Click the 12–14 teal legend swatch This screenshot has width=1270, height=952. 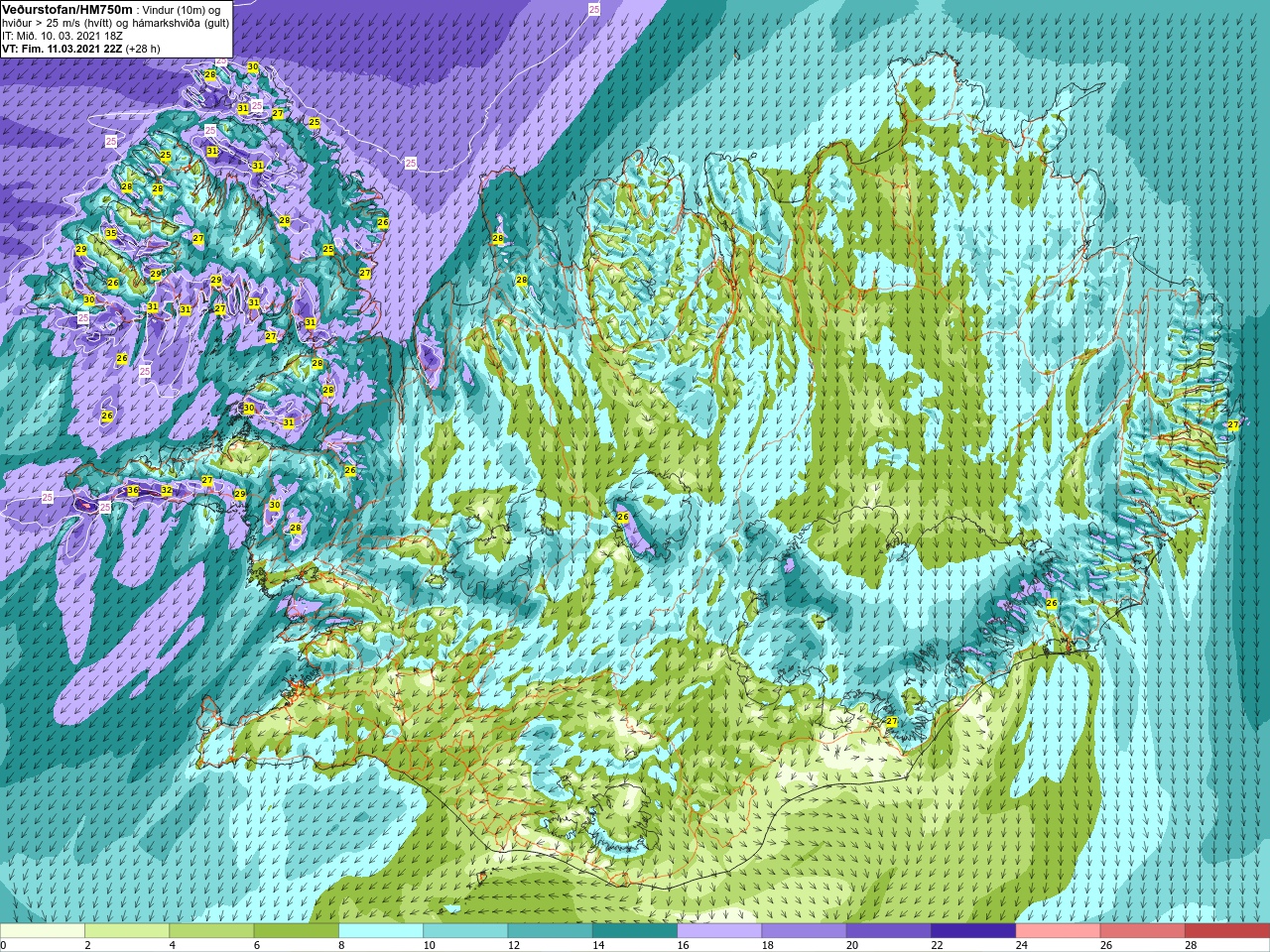[550, 931]
